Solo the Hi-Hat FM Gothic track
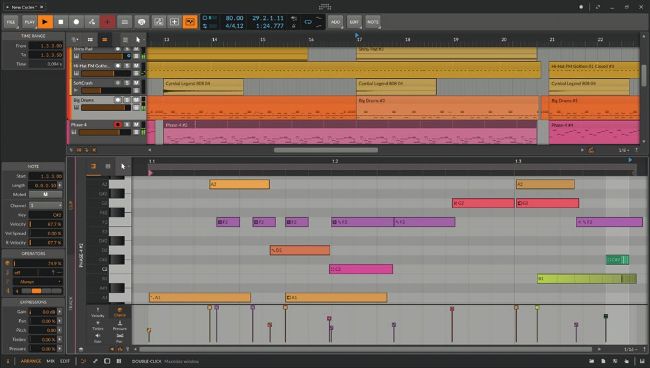This screenshot has width=650, height=368. (x=127, y=65)
